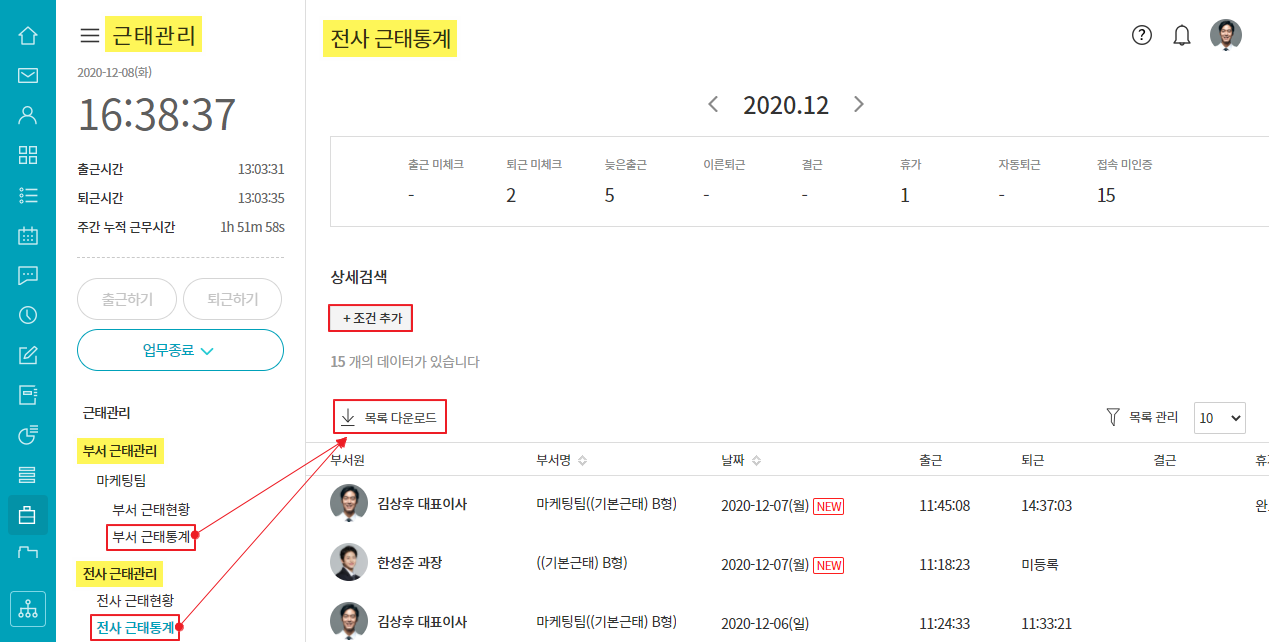Open the calendar icon in sidebar
The height and width of the screenshot is (642, 1269).
point(28,236)
